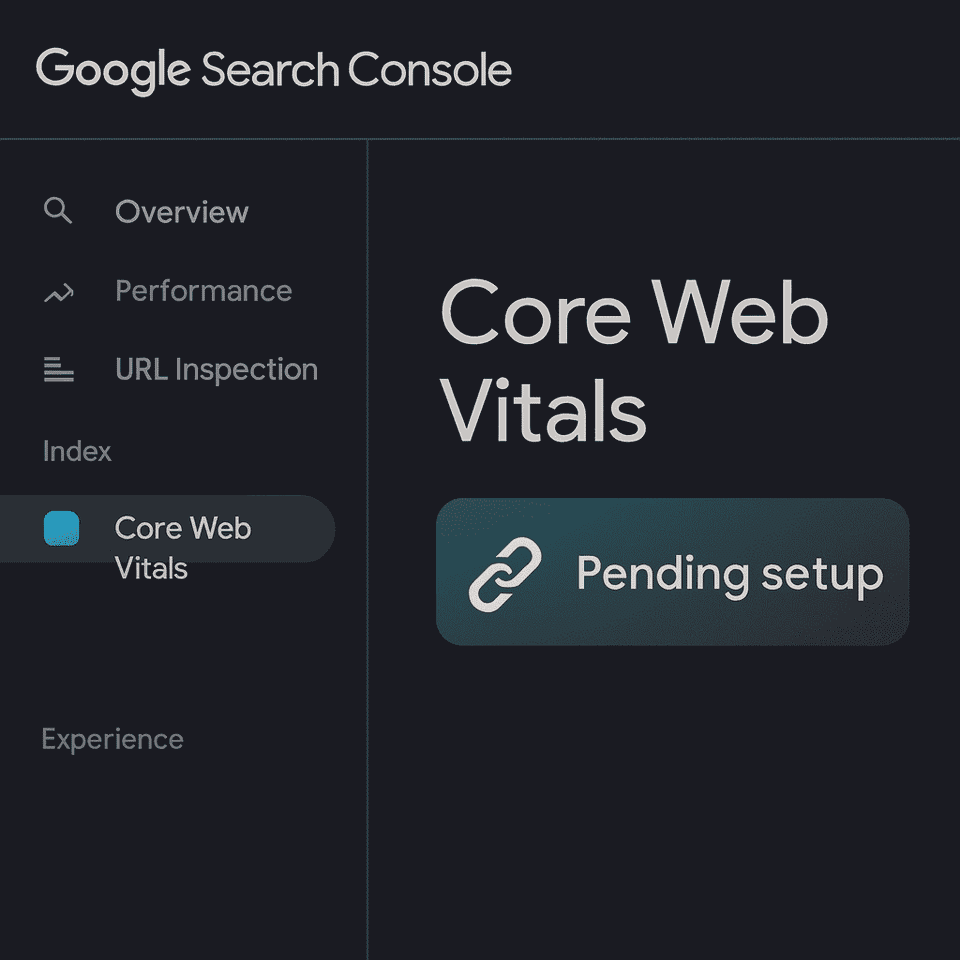Select the URL Inspection lines icon
Image resolution: width=960 pixels, height=960 pixels.
[x=58, y=369]
